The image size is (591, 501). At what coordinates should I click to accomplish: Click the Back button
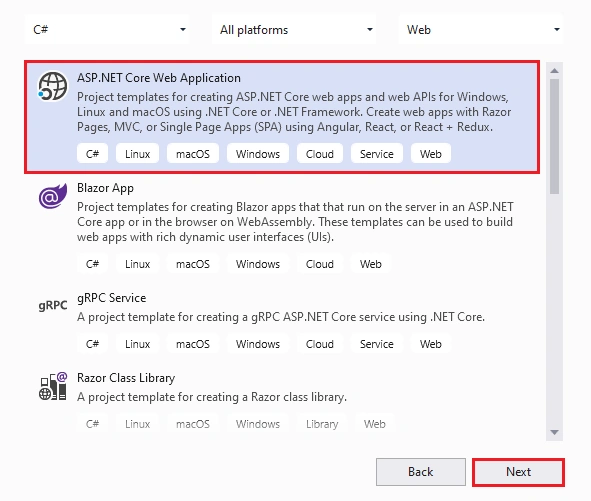[x=421, y=472]
